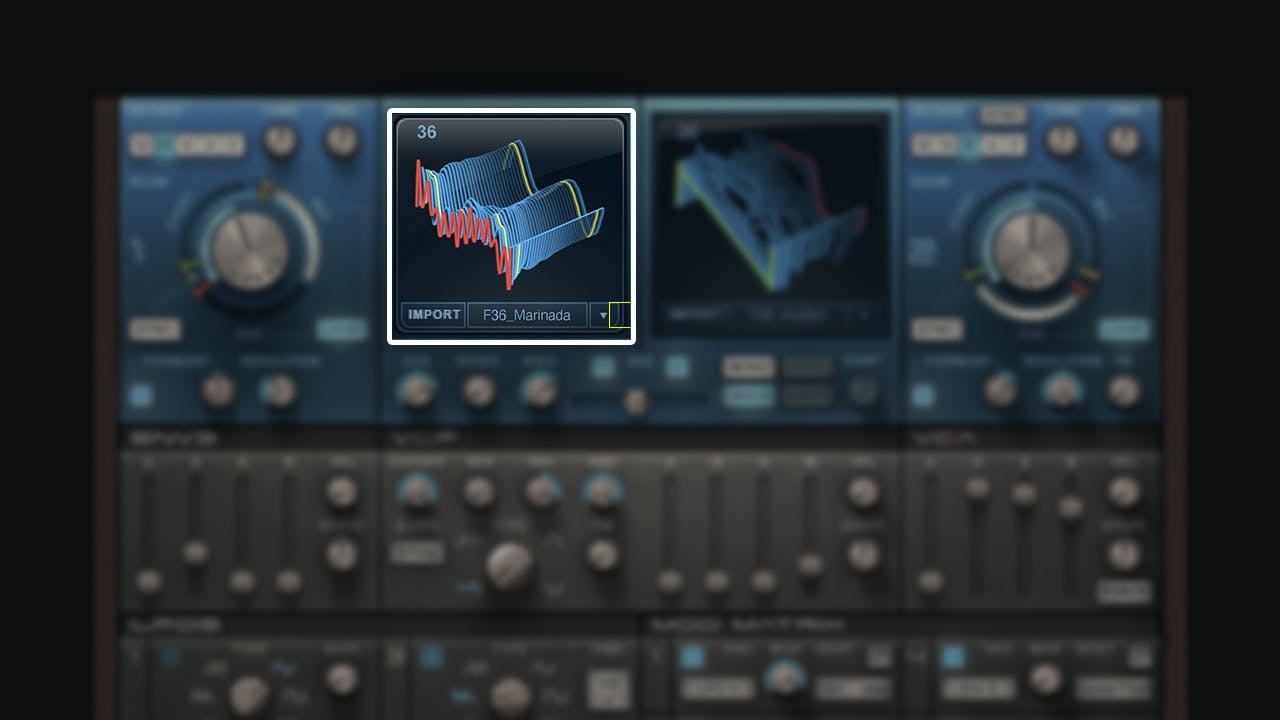Click the IMPORT button under the F36_Marinada wavetable
This screenshot has height=720, width=1280.
click(434, 315)
